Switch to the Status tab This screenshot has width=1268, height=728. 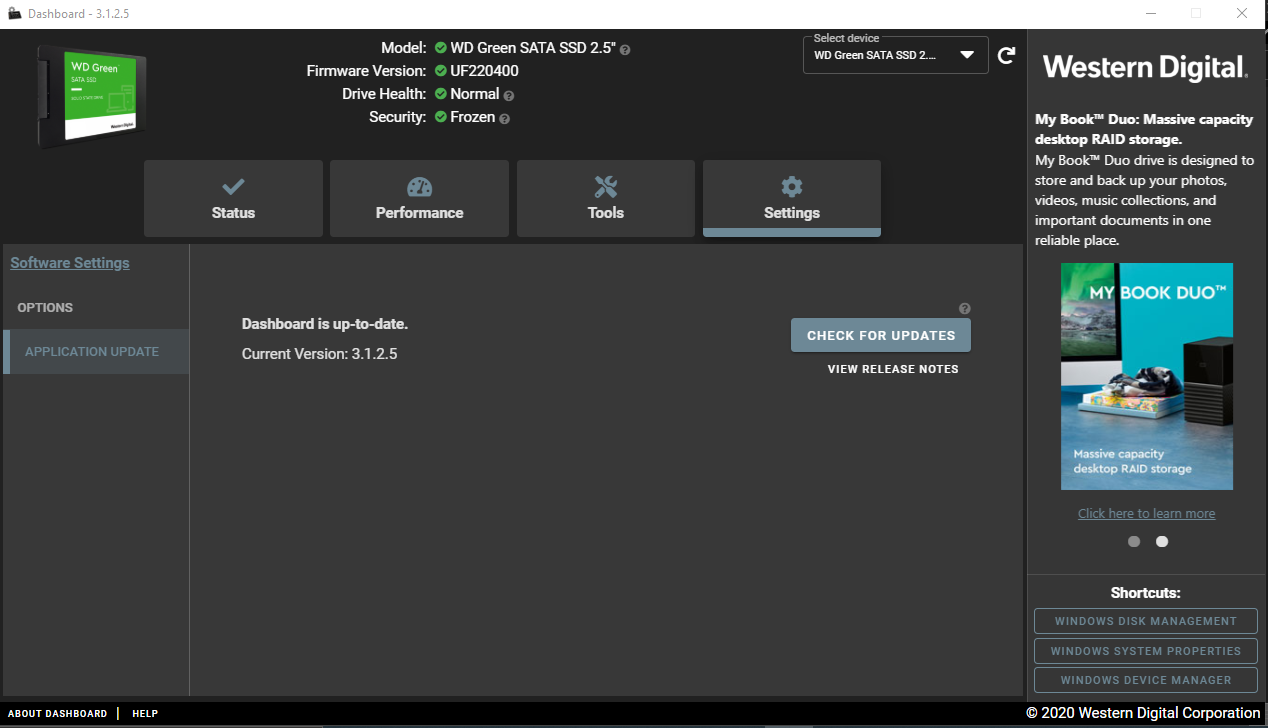233,198
